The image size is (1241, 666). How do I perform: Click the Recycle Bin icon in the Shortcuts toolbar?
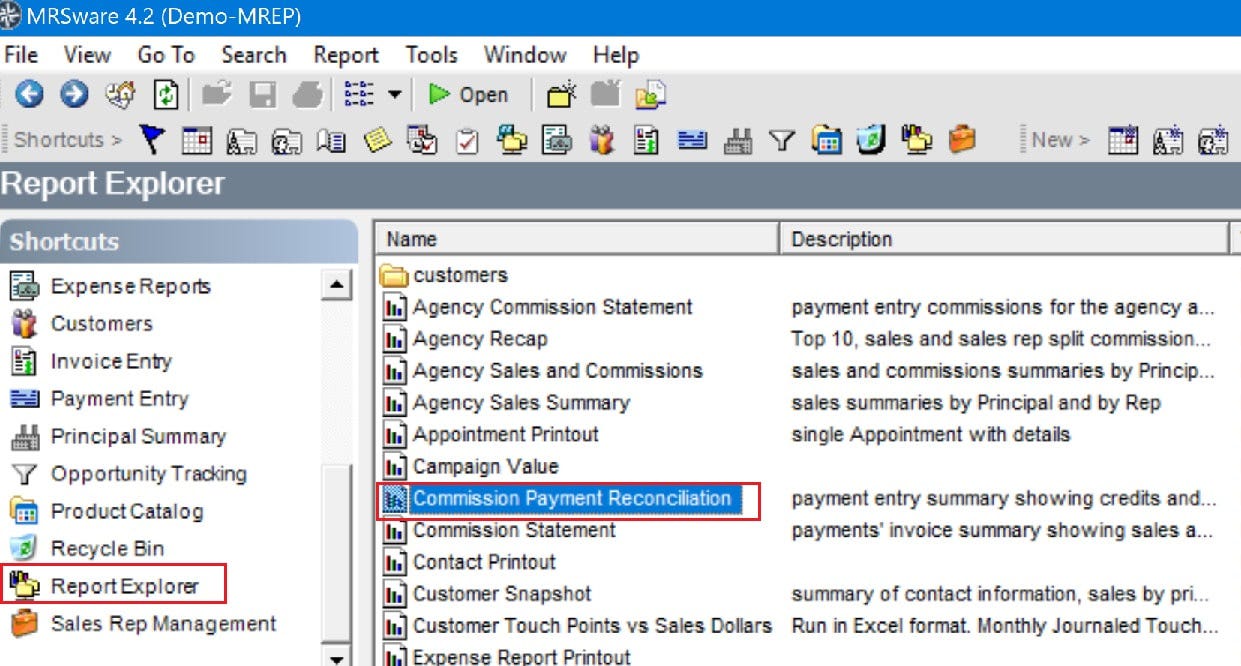871,140
